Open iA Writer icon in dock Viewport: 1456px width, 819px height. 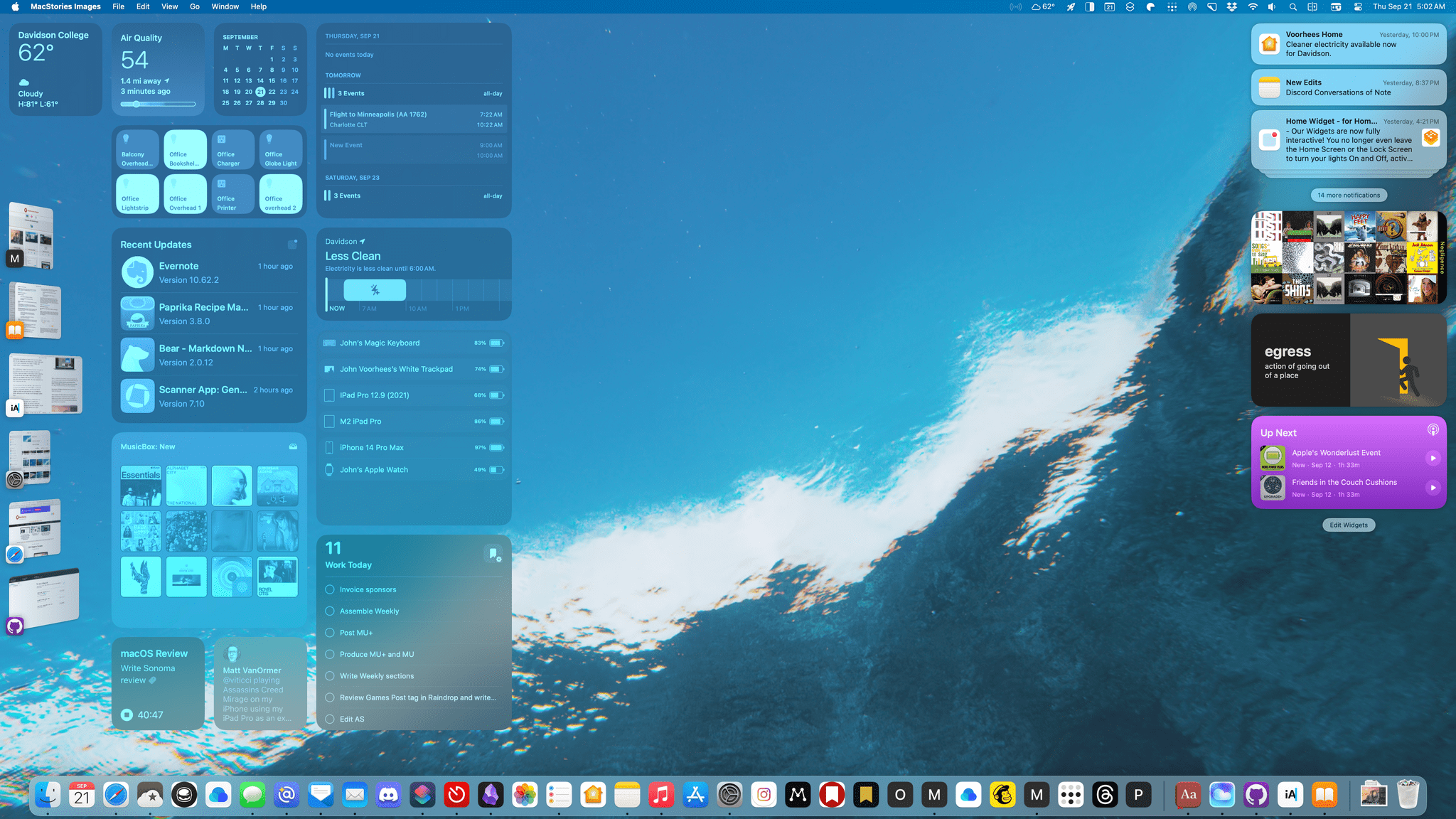1291,794
